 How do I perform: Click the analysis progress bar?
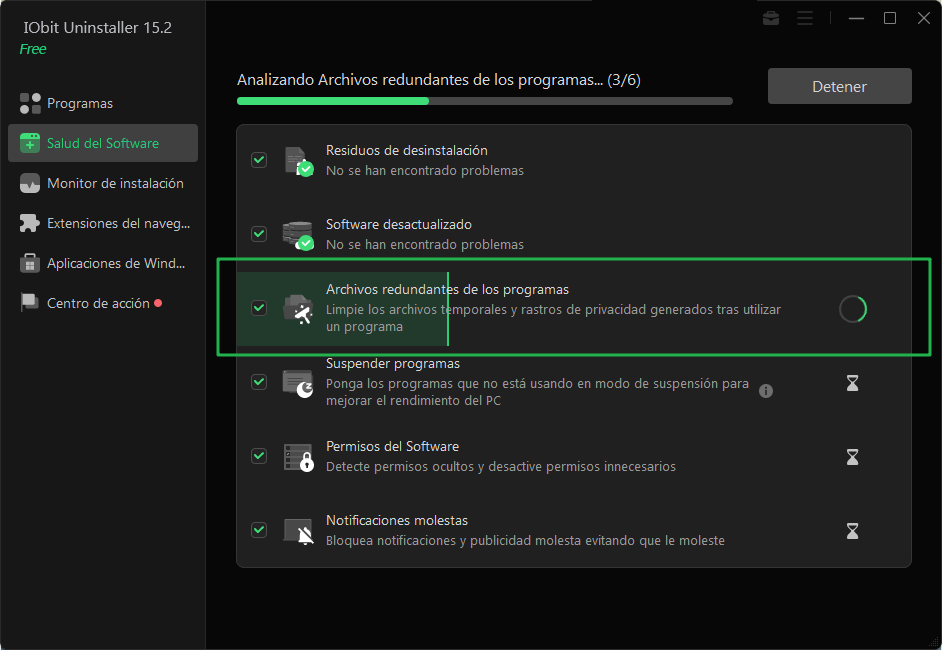pyautogui.click(x=485, y=101)
